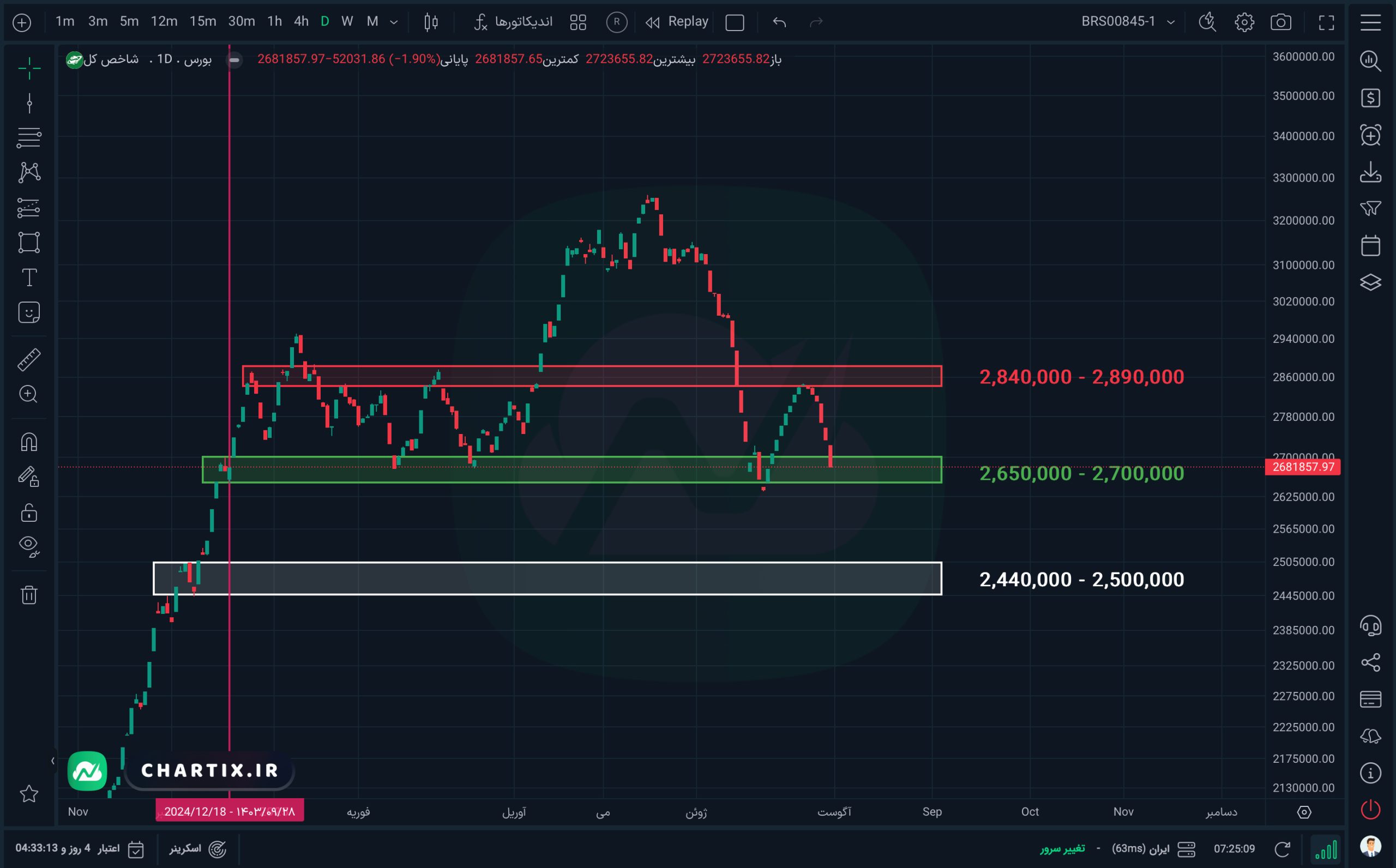Toggle the lock all drawings icon
The height and width of the screenshot is (868, 1396).
click(x=29, y=511)
